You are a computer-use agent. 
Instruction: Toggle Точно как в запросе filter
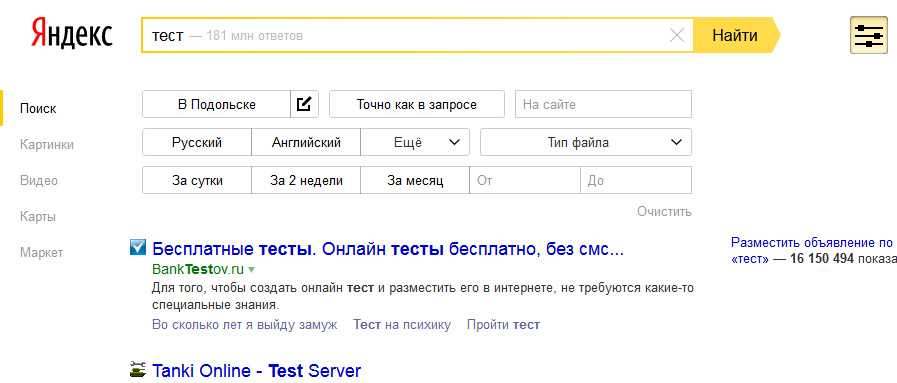pos(417,105)
